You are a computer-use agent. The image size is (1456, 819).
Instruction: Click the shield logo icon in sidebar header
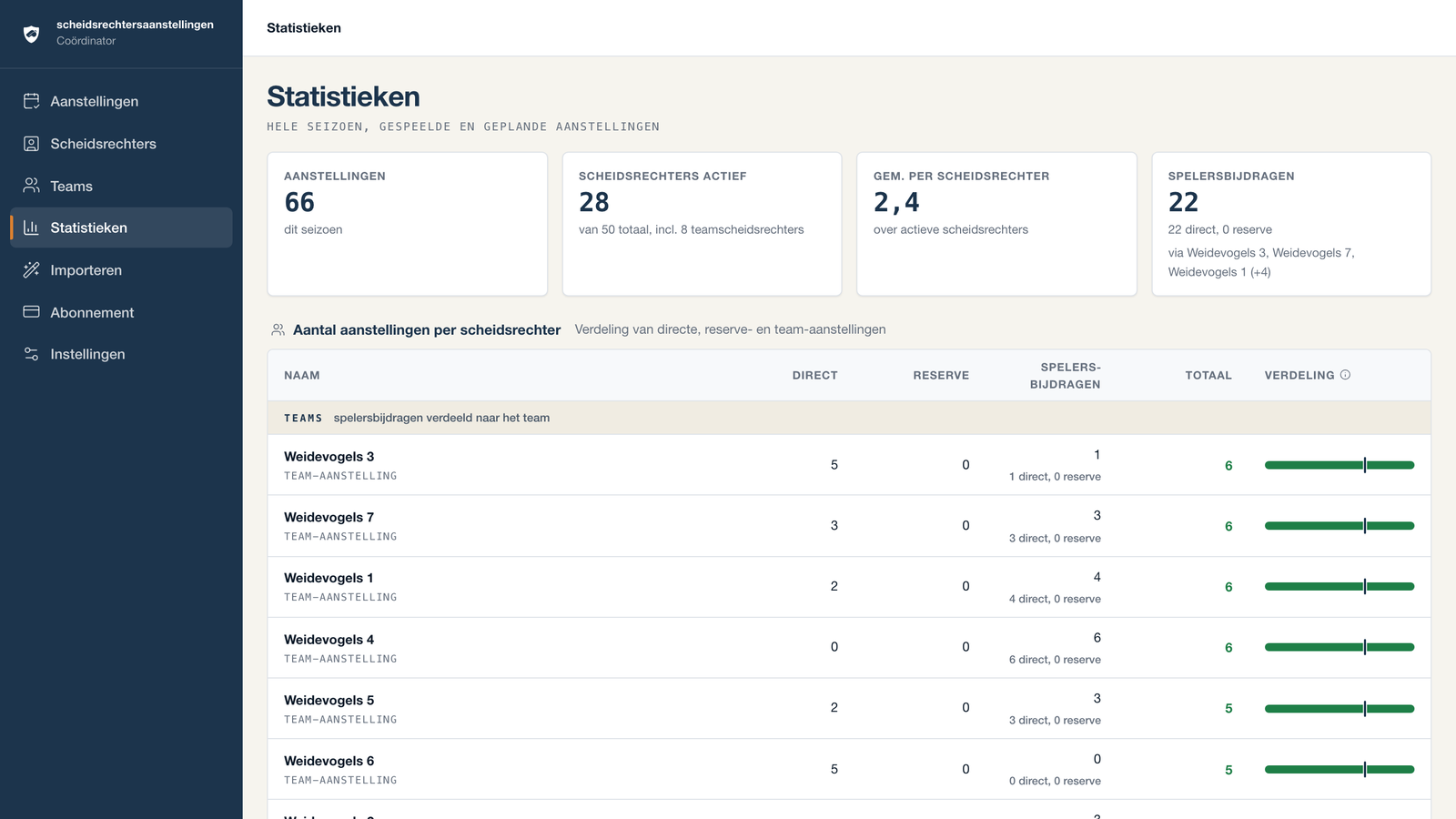click(31, 34)
